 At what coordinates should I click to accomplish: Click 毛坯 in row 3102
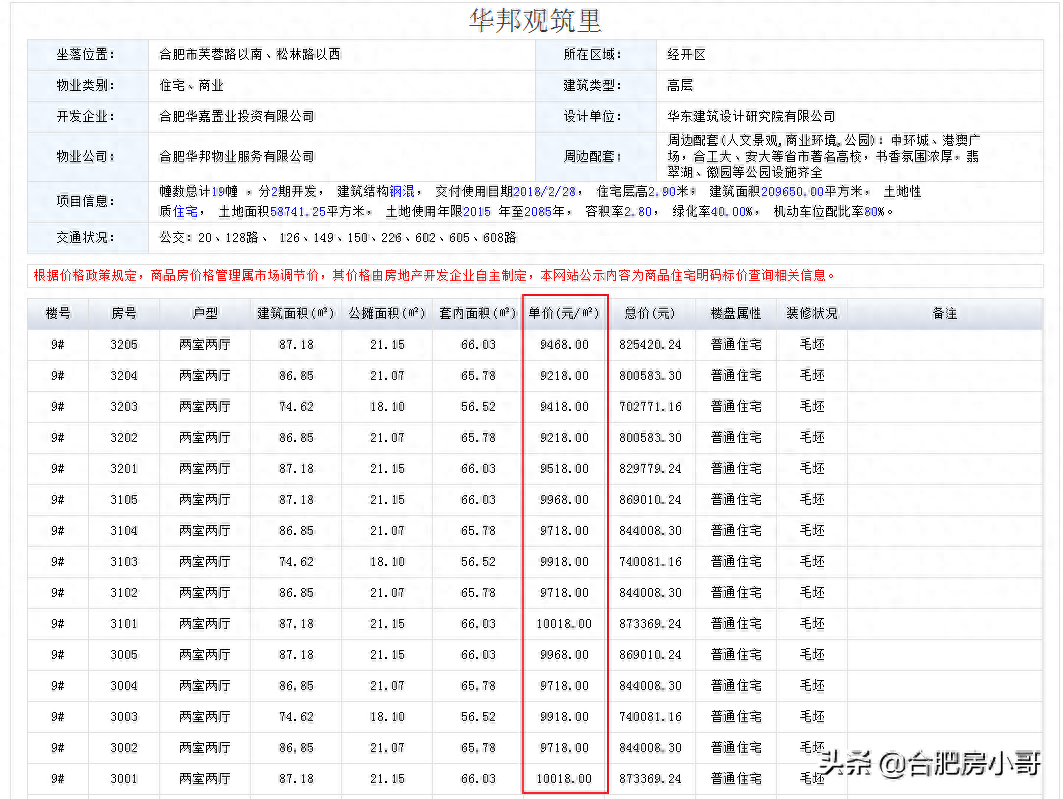click(x=811, y=593)
